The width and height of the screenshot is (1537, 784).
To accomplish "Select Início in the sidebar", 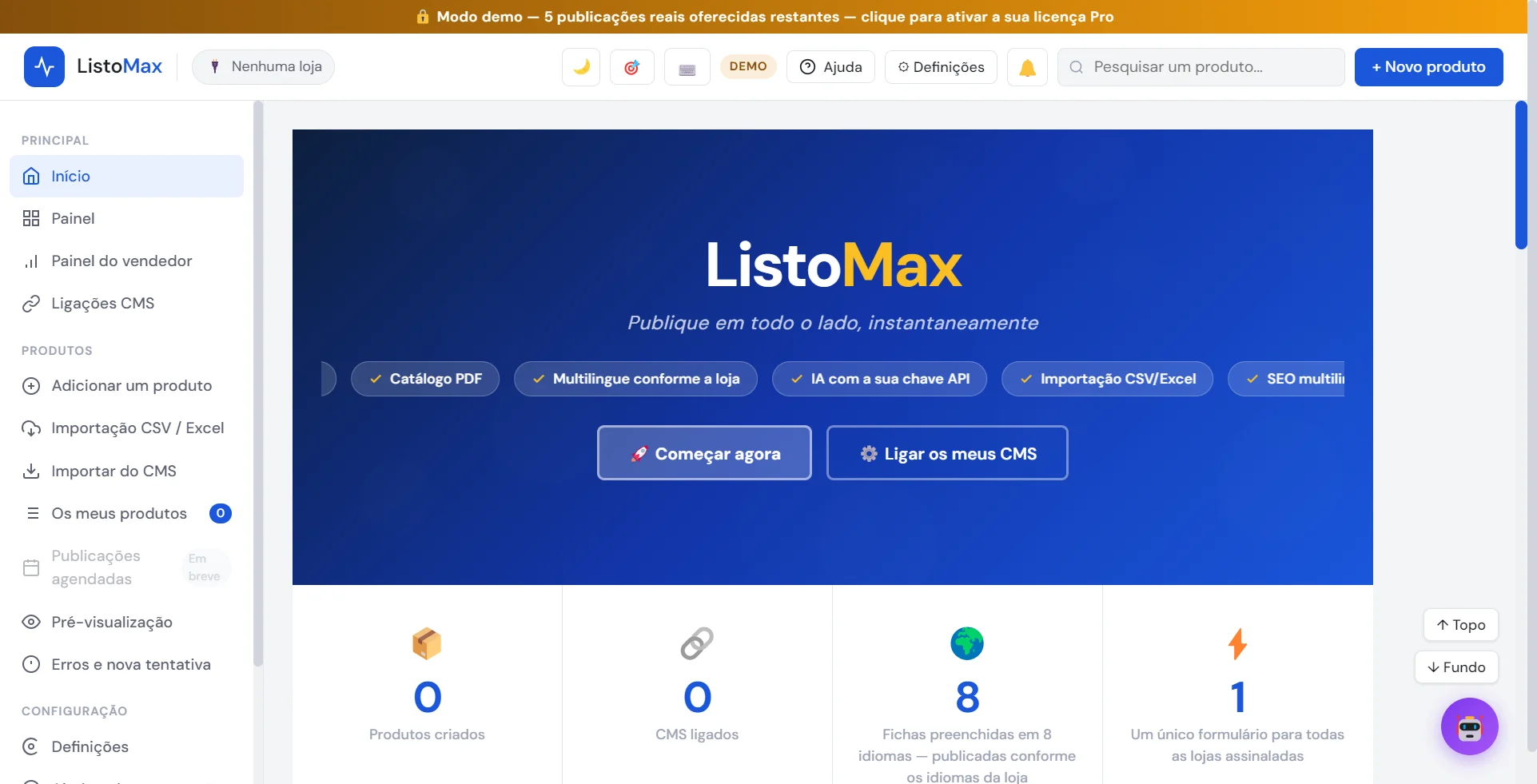I will 126,176.
